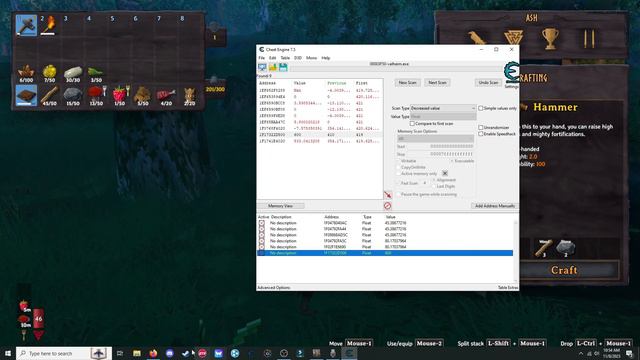Open the Mono menu in Cheat Engine

(311, 58)
